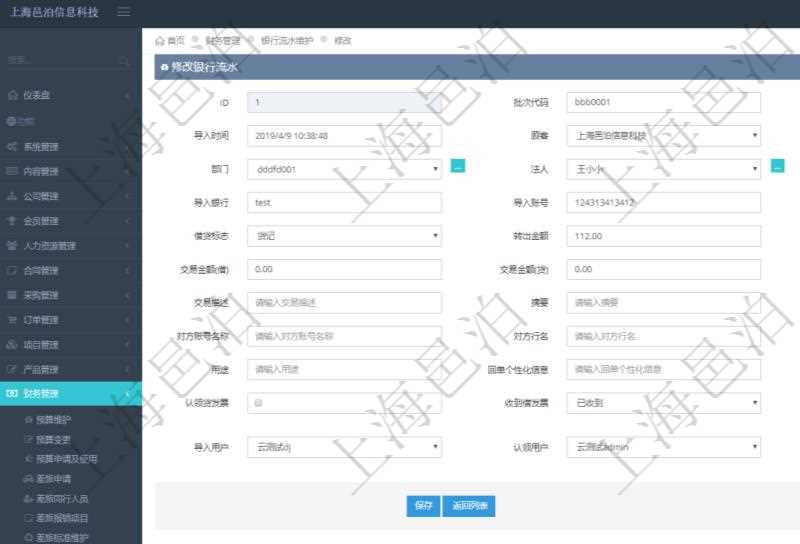
Task: Open the 导入用户 dropdown
Action: click(x=344, y=447)
